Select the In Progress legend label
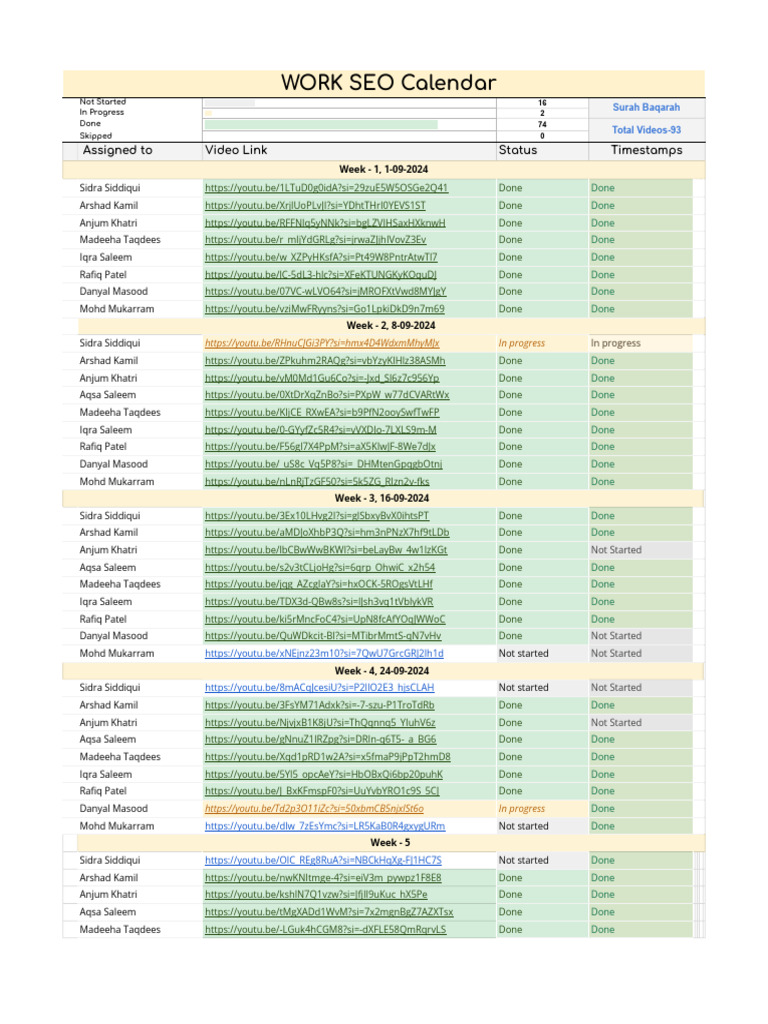Image resolution: width=768 pixels, height=1024 pixels. click(x=102, y=112)
